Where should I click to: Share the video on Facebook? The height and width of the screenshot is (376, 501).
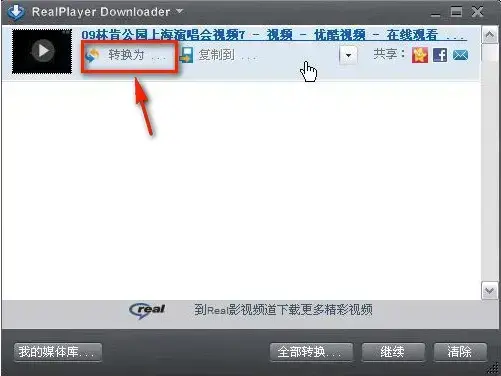tap(440, 55)
